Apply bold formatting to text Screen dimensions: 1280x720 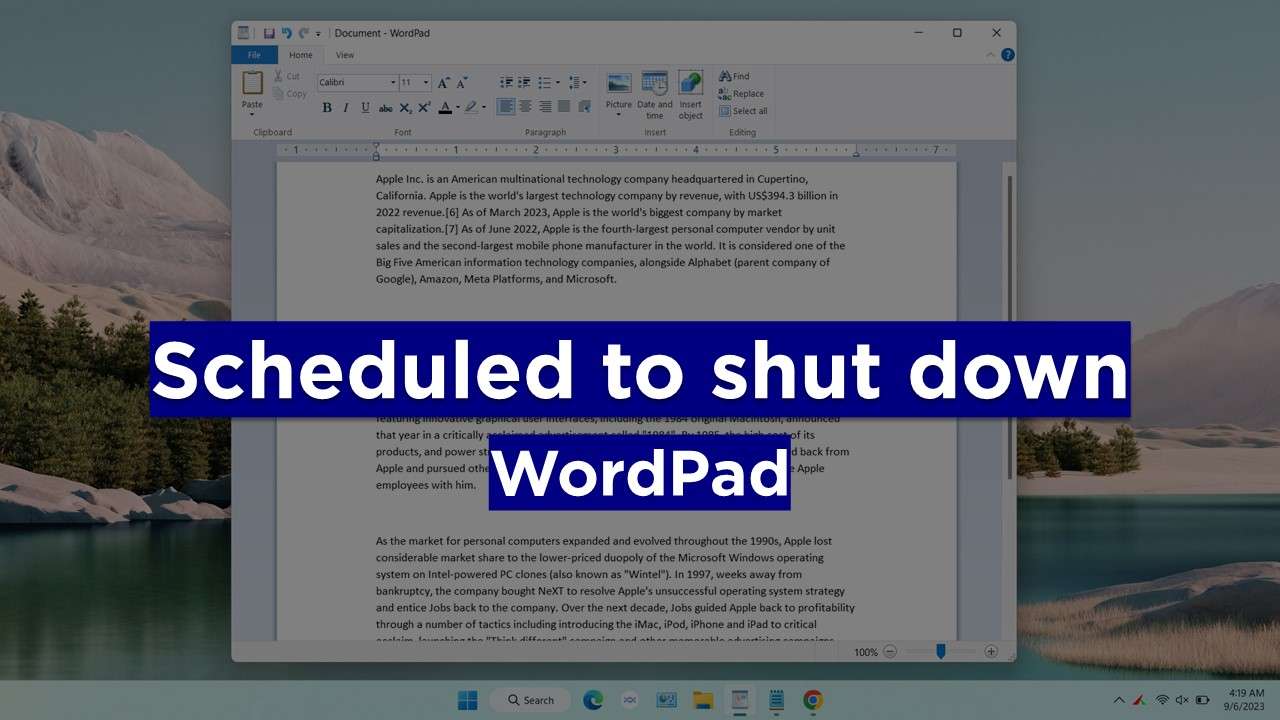pyautogui.click(x=327, y=107)
